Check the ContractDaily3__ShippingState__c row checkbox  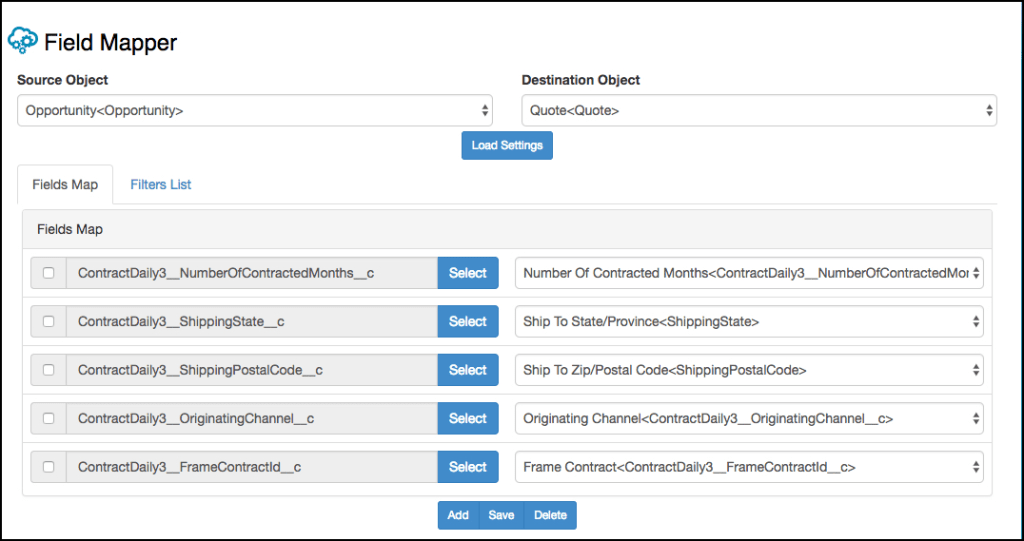[x=48, y=321]
